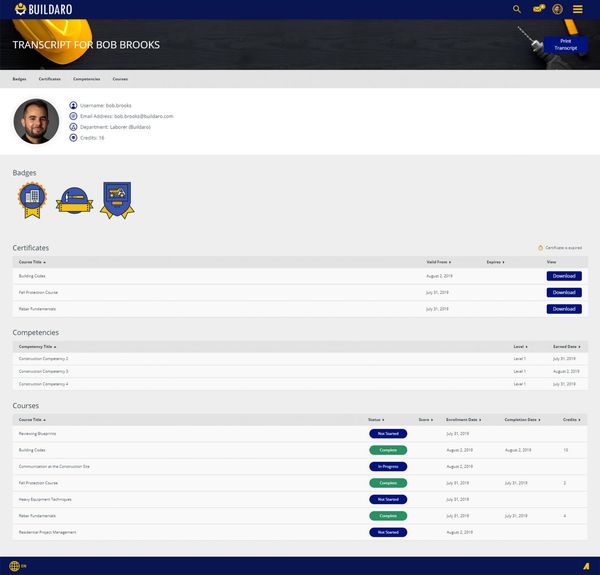This screenshot has height=575, width=600.
Task: Sort competencies by Earned Date
Action: (x=565, y=346)
